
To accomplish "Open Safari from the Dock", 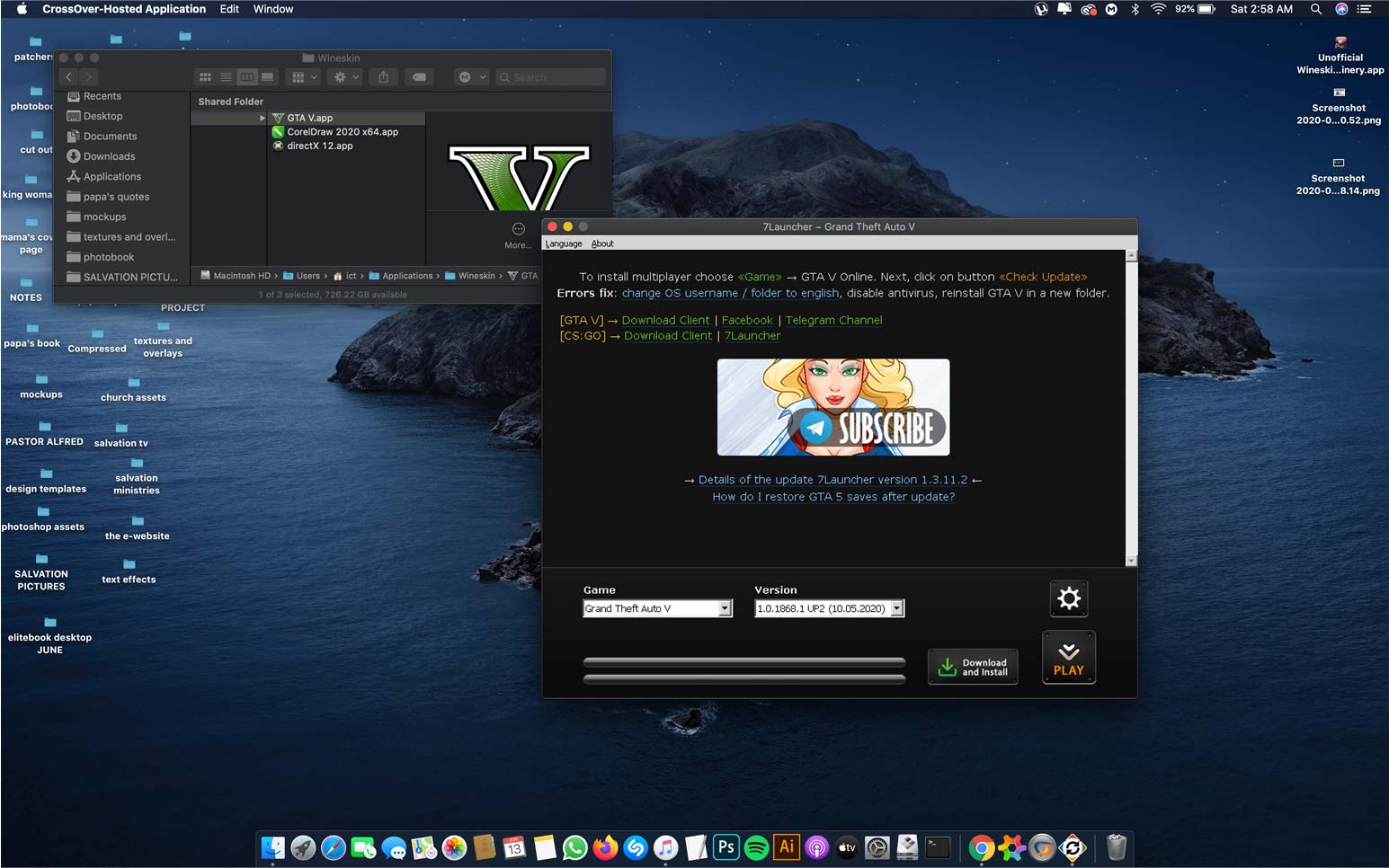I will click(x=333, y=846).
